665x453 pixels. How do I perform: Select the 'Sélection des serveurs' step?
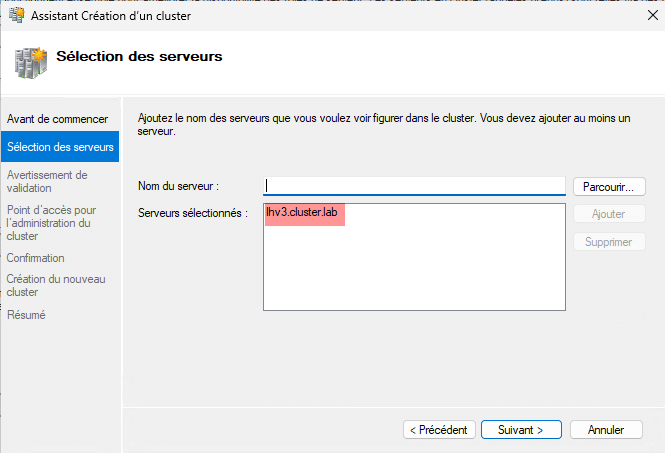[60, 147]
